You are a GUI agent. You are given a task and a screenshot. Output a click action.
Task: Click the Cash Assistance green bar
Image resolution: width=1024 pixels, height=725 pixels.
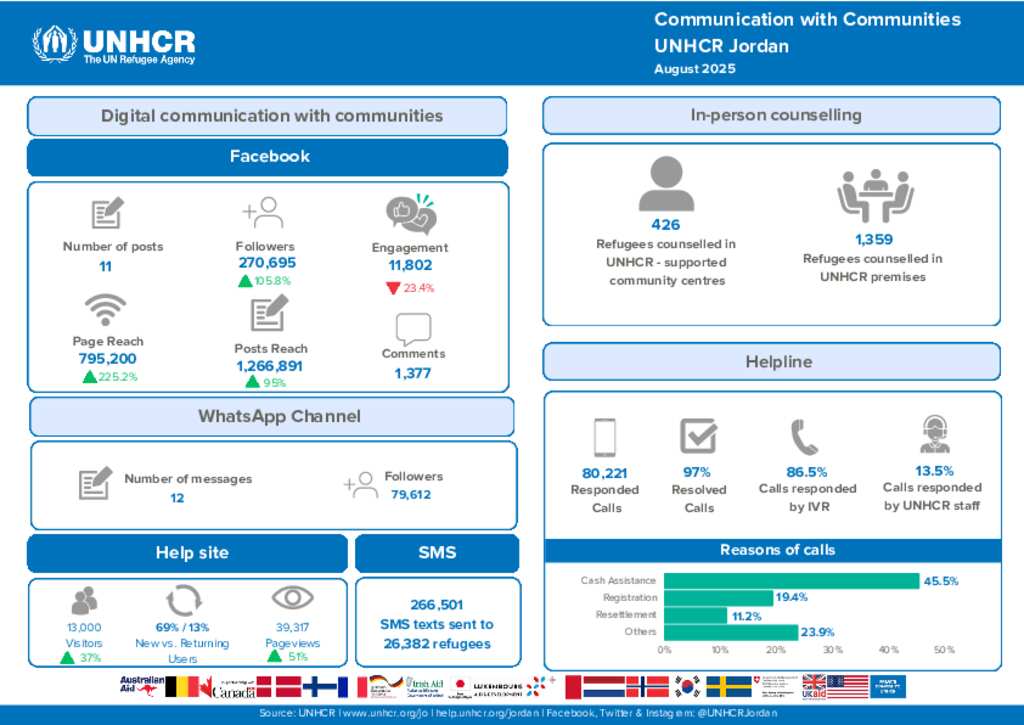tap(791, 581)
